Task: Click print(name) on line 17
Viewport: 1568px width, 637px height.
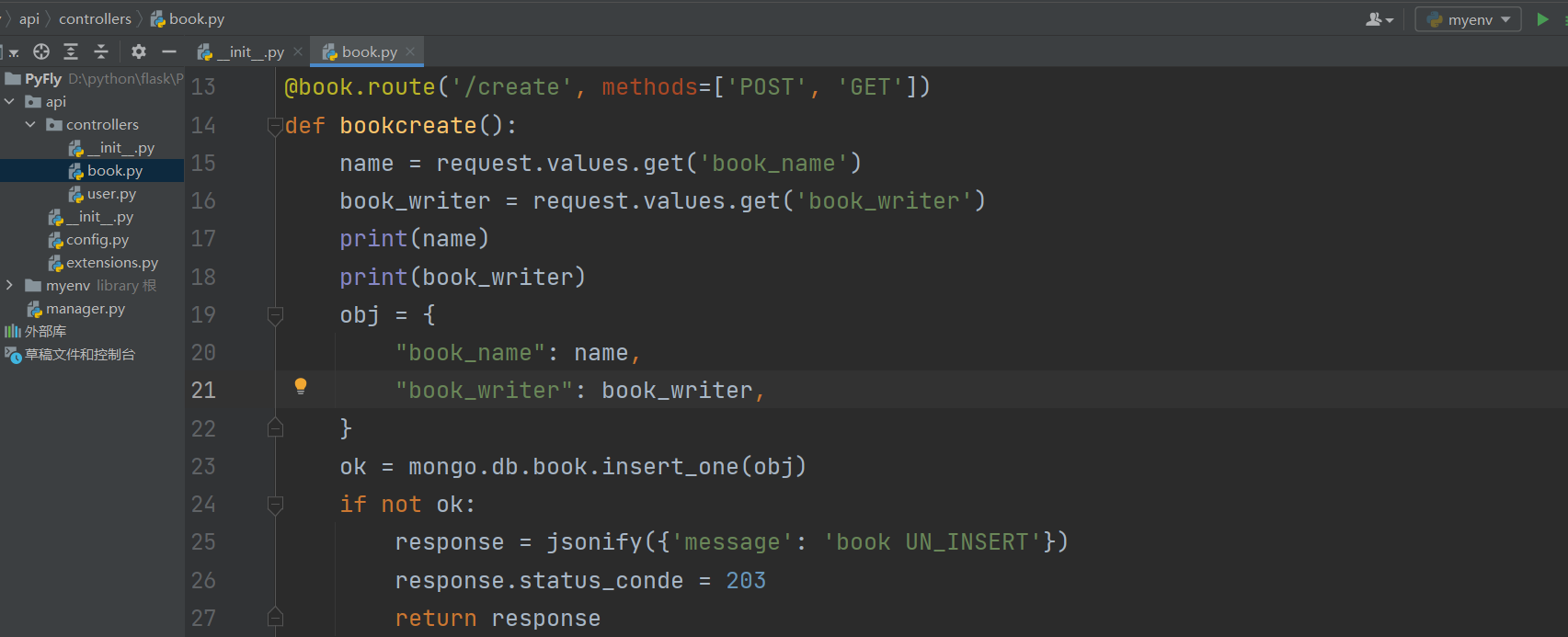Action: pyautogui.click(x=414, y=239)
